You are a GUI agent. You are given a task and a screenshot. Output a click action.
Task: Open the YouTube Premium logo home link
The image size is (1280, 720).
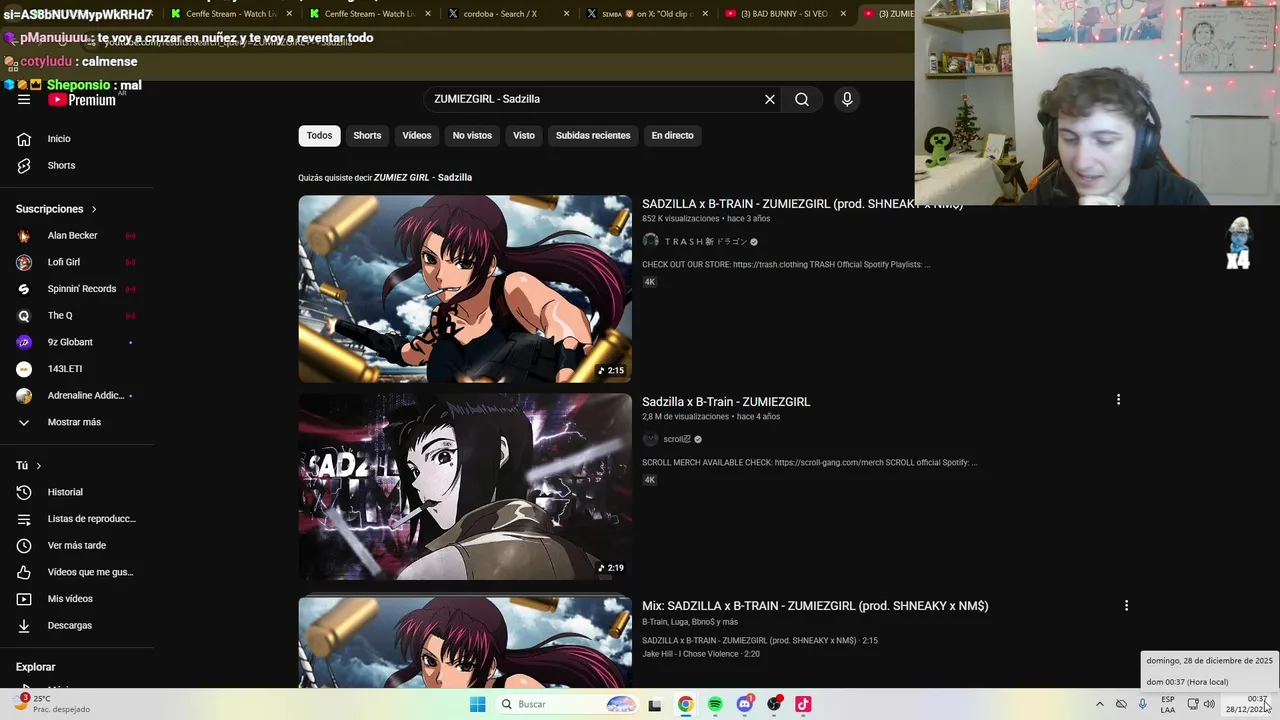pos(81,99)
